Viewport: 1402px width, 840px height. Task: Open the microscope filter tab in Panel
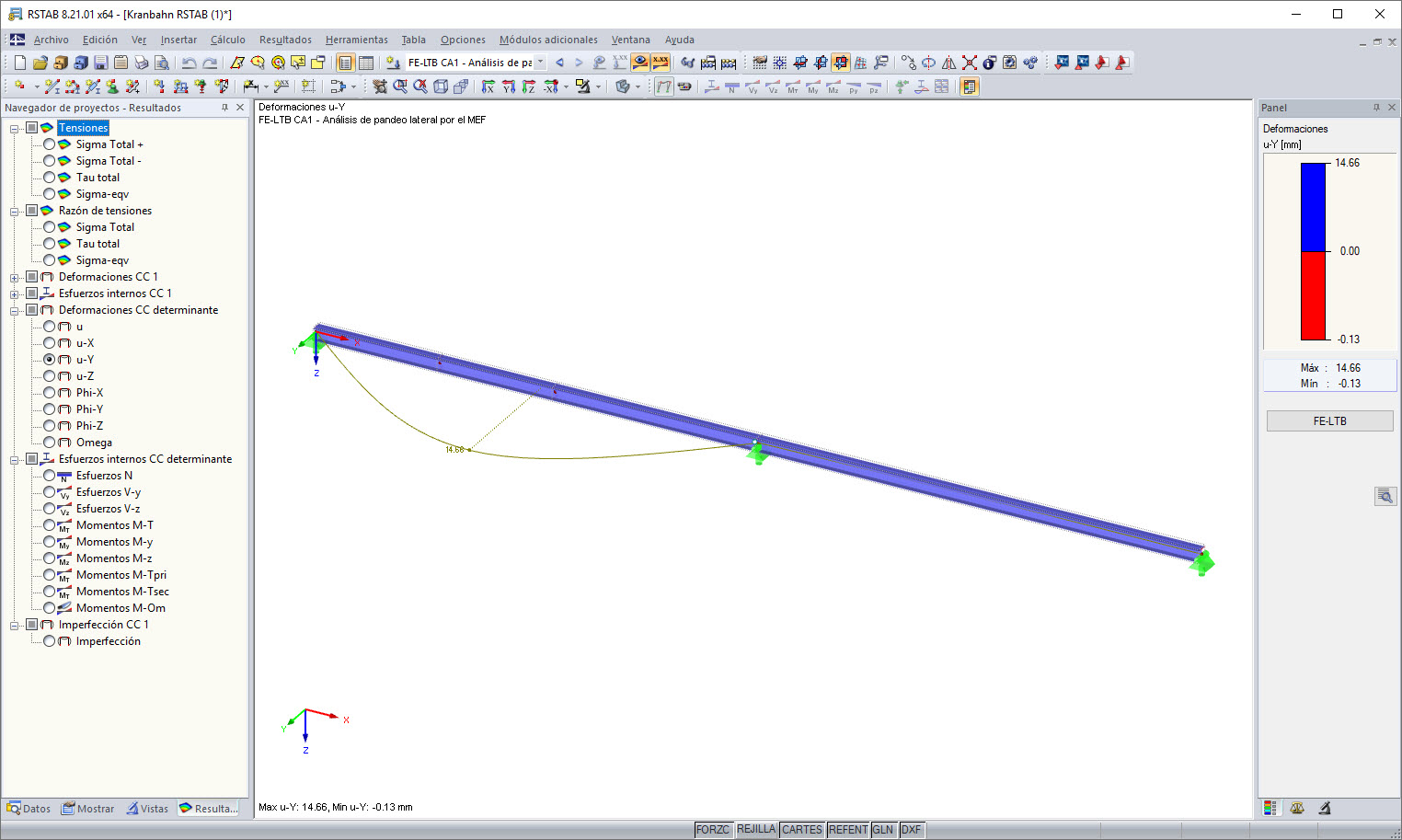point(1325,808)
